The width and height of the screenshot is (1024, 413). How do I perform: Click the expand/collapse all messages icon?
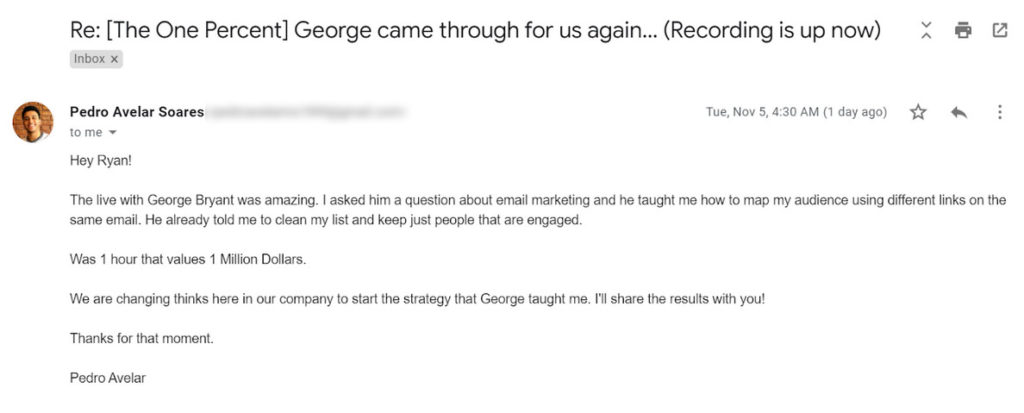(926, 31)
